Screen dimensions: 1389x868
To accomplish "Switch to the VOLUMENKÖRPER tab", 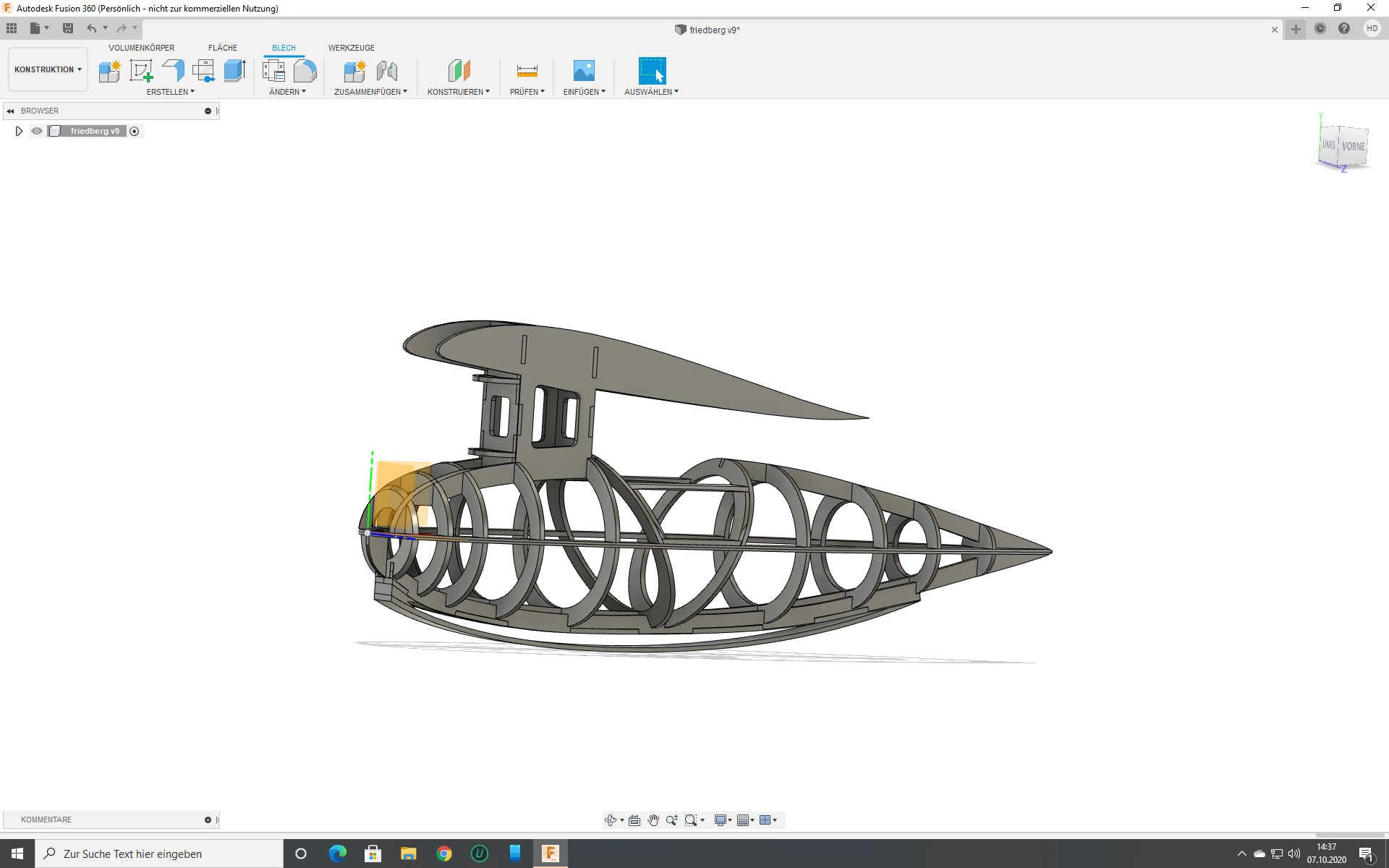I will click(141, 48).
